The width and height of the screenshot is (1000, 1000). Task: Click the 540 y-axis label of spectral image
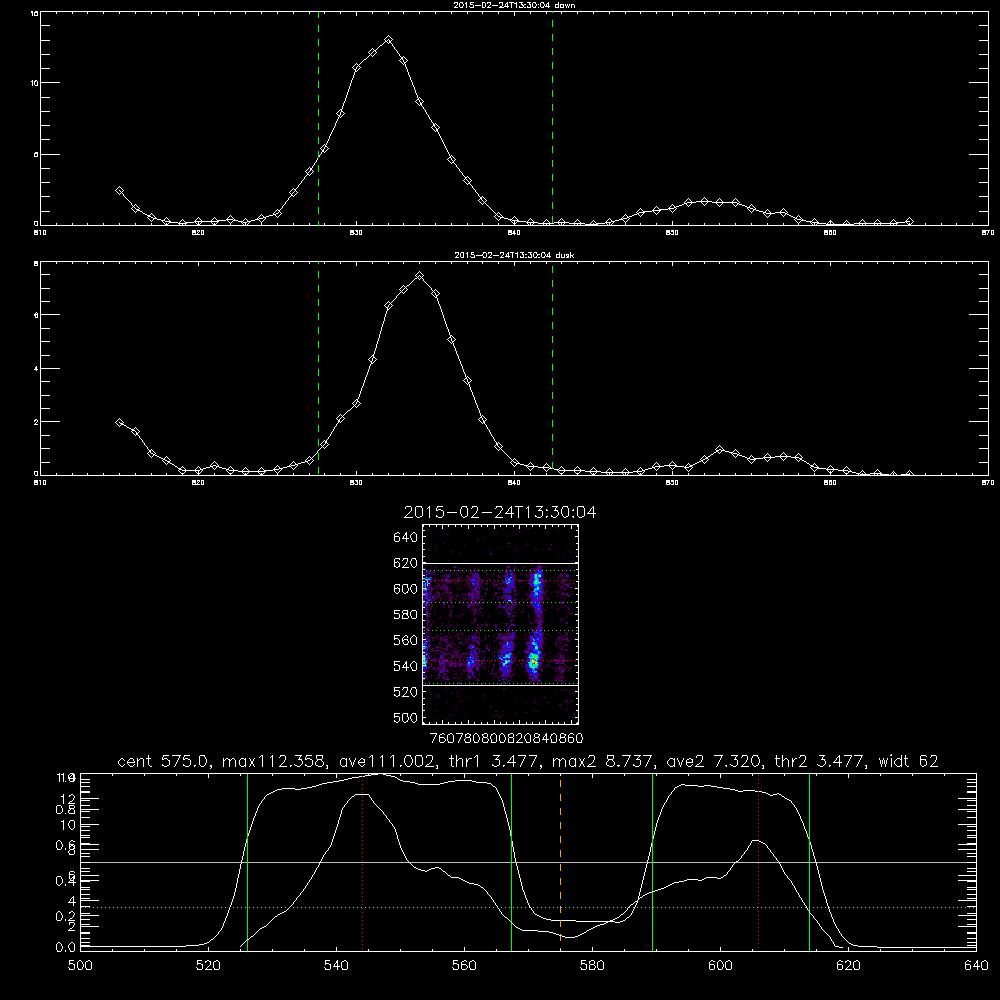pos(406,666)
